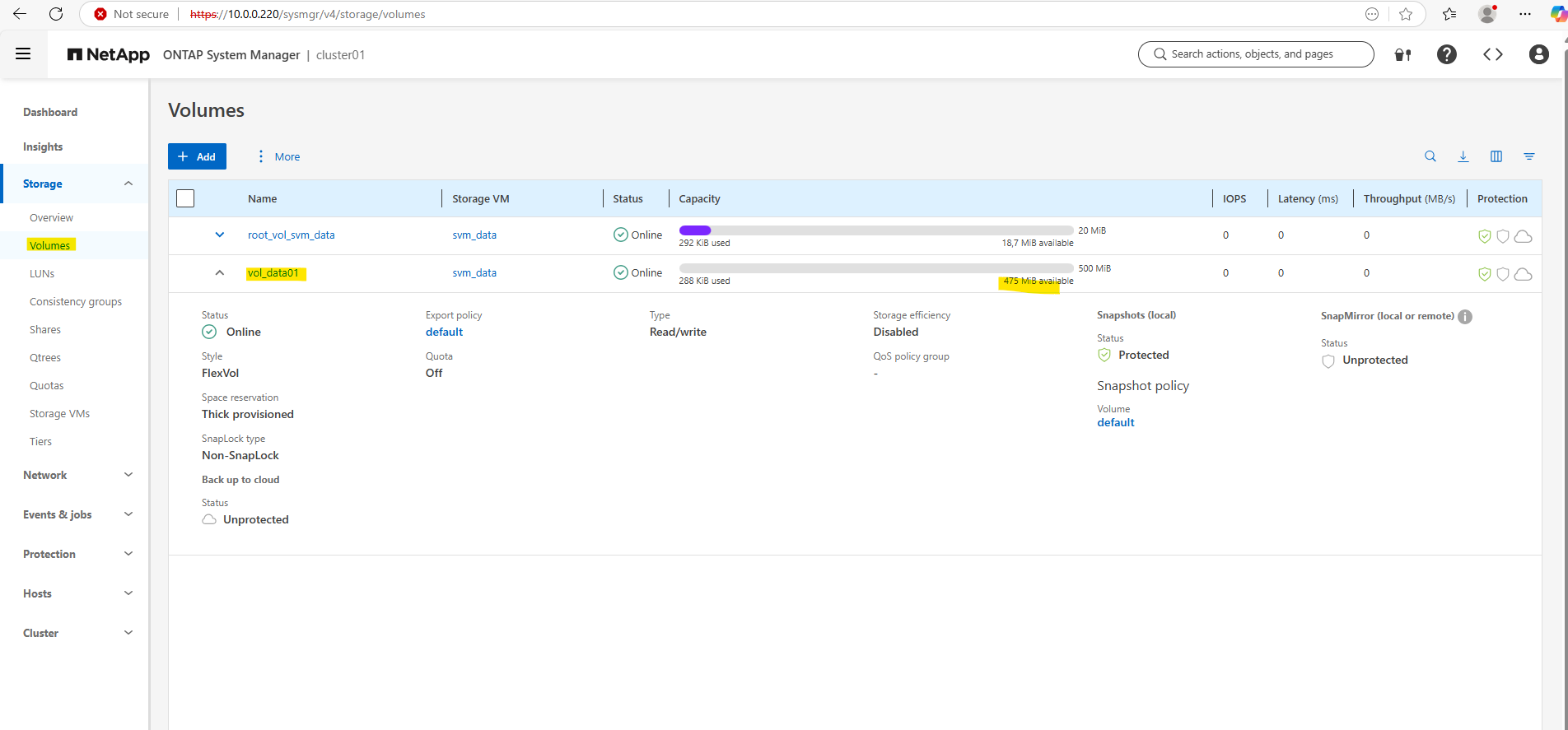Click the browser address bar URL
Screen dimensions: 1568x730
click(x=308, y=14)
